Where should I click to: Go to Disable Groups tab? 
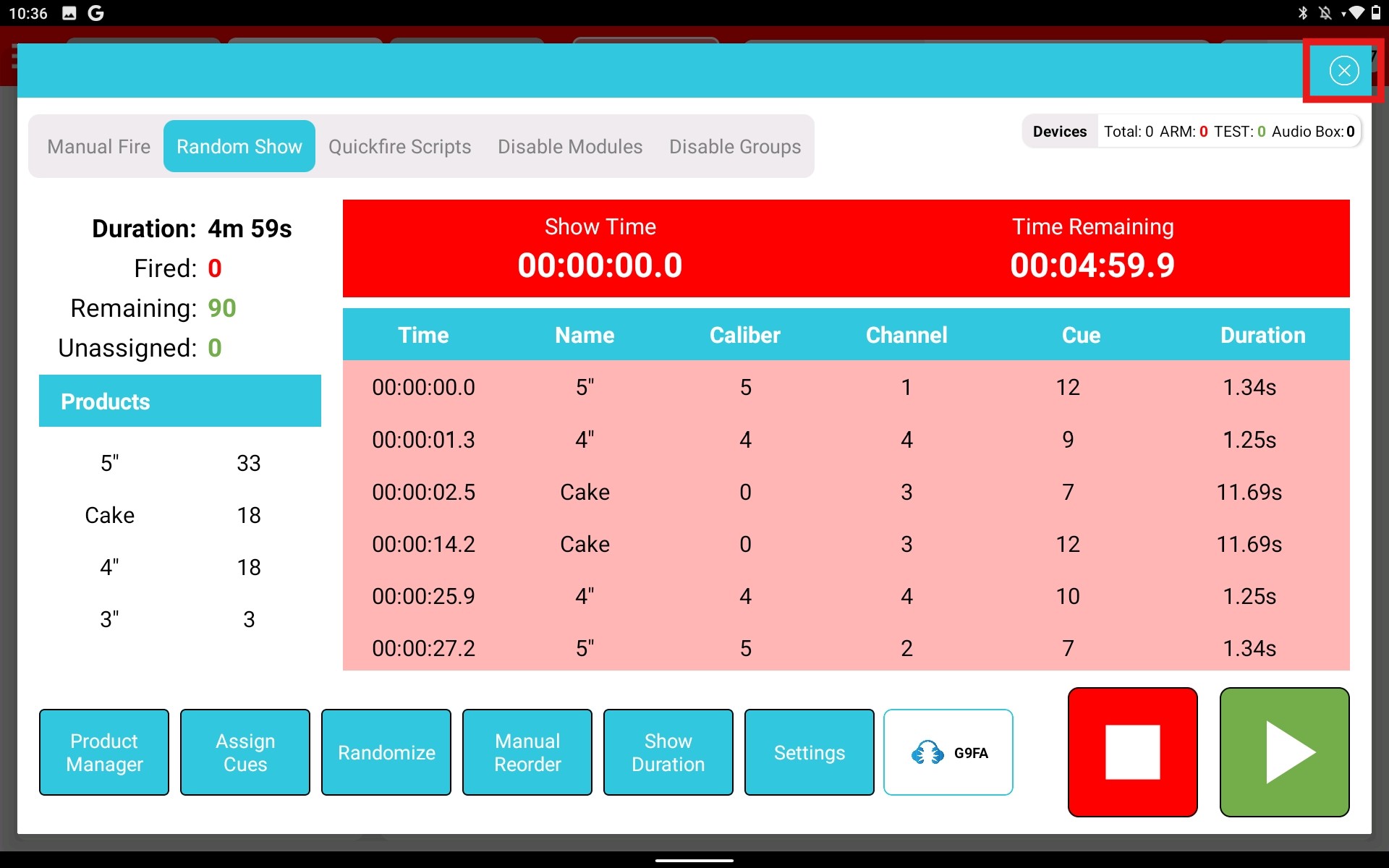(734, 147)
